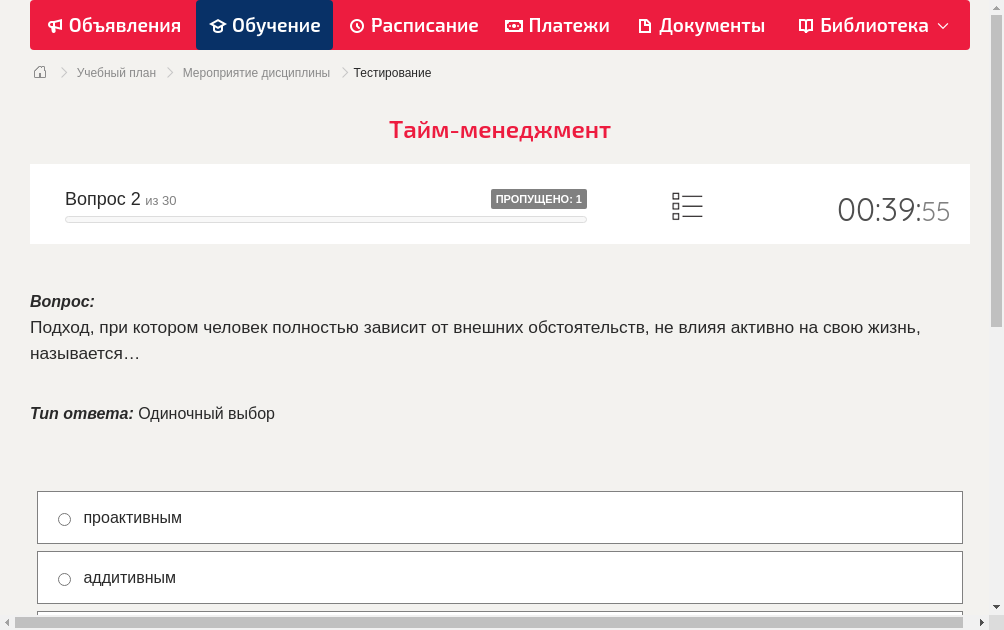Open the Платежи section
The image size is (1004, 630).
pos(557,25)
